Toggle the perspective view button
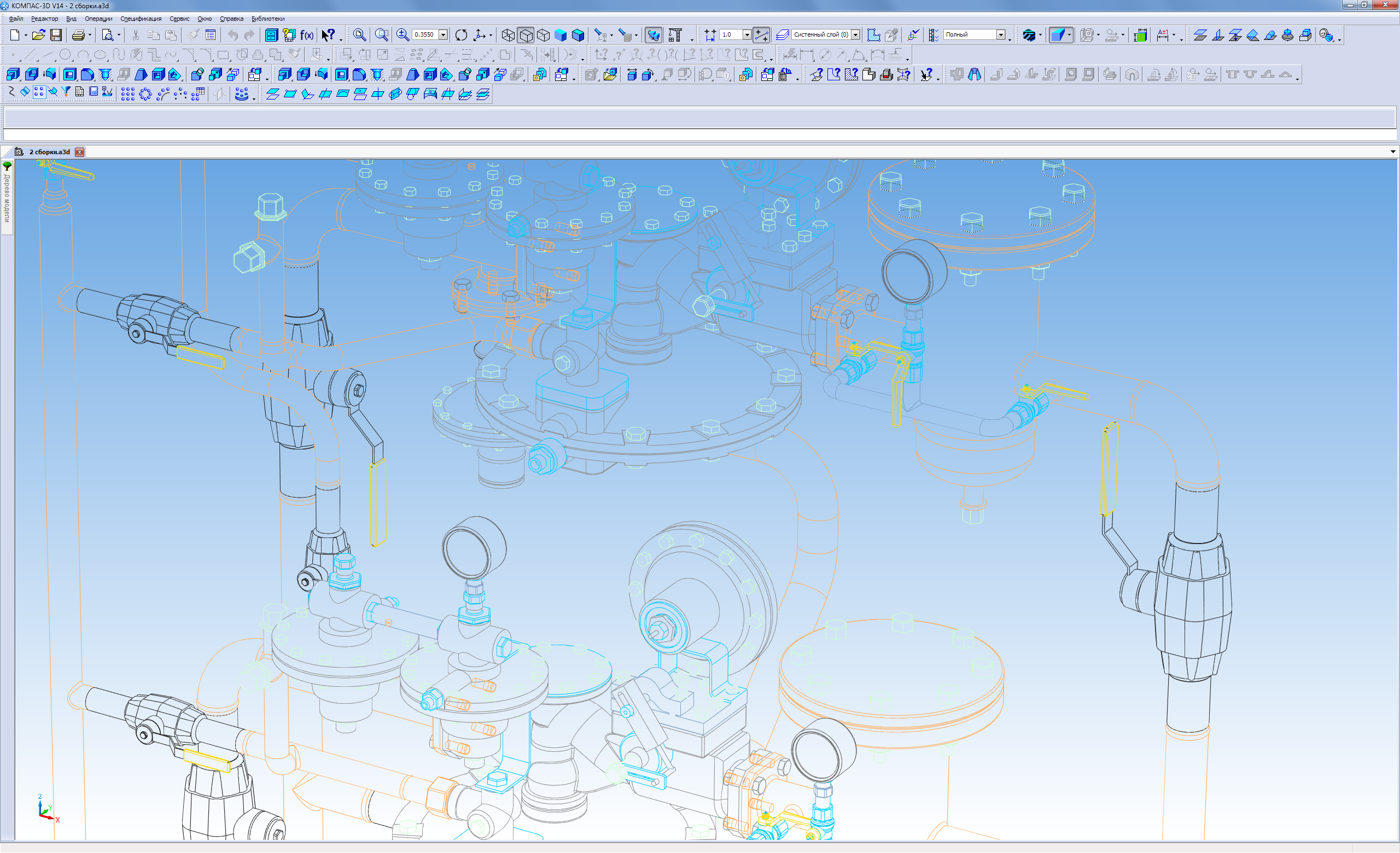The height and width of the screenshot is (853, 1400). (x=654, y=35)
